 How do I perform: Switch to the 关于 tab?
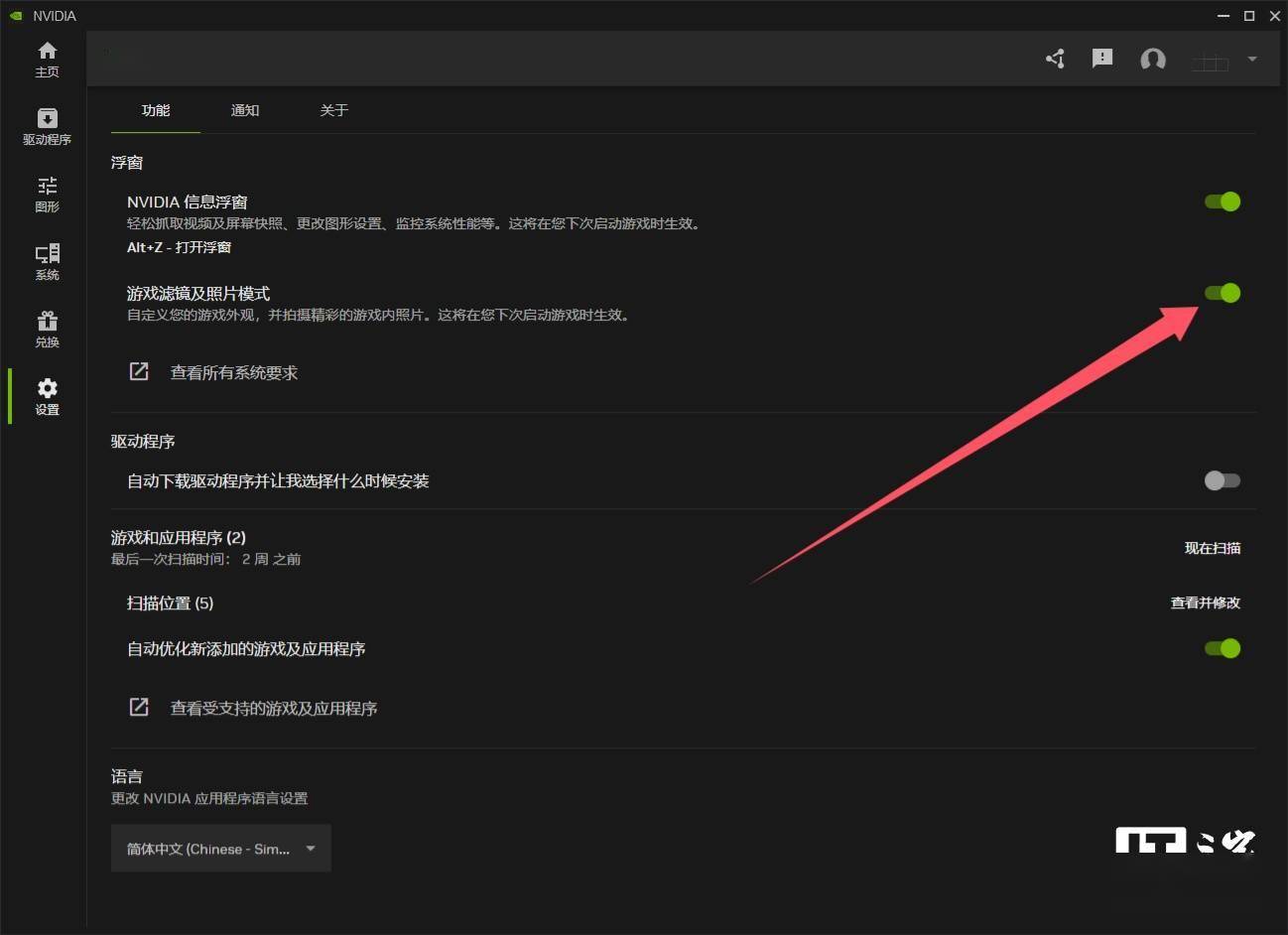coord(334,110)
